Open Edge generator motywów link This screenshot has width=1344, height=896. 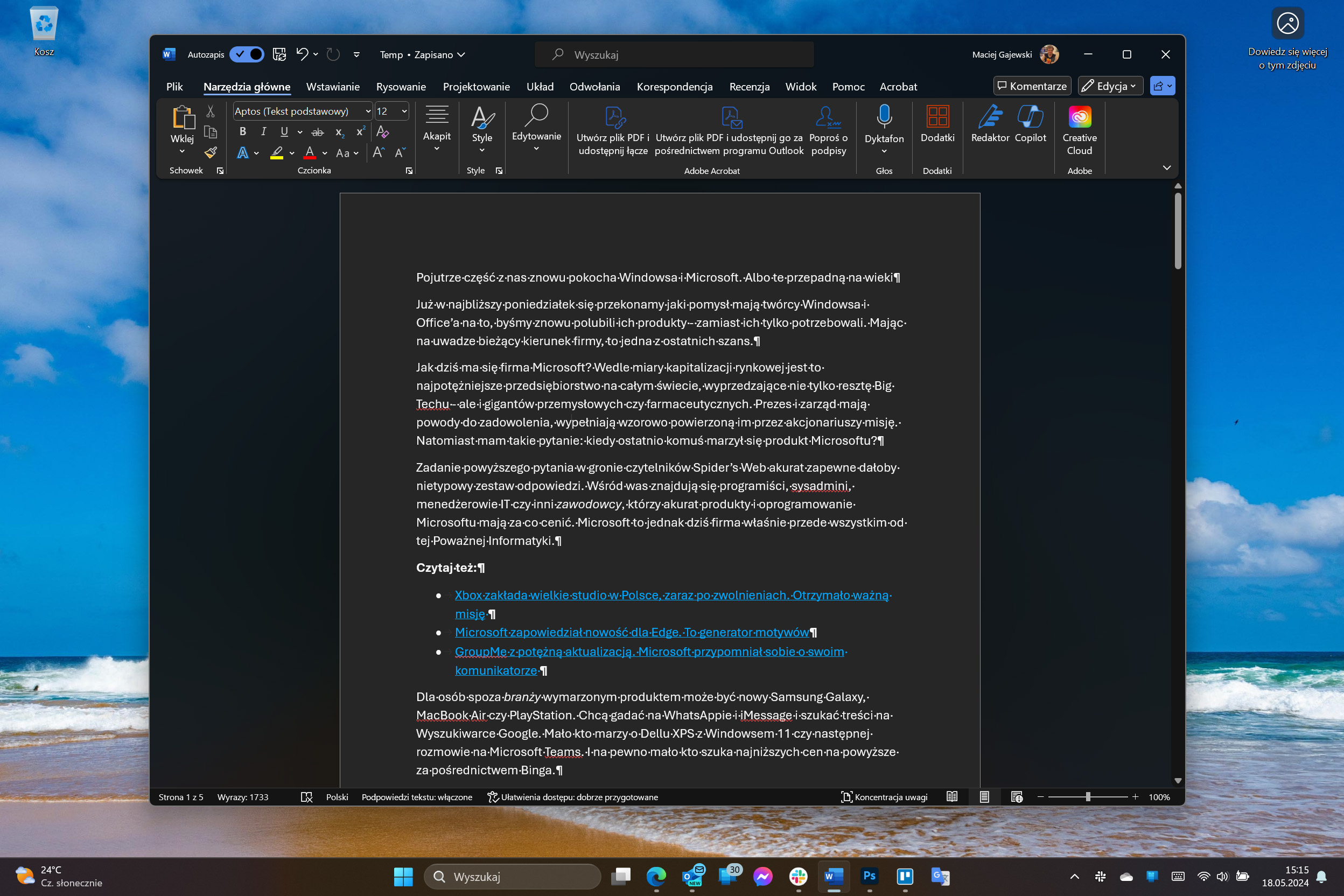(x=632, y=632)
